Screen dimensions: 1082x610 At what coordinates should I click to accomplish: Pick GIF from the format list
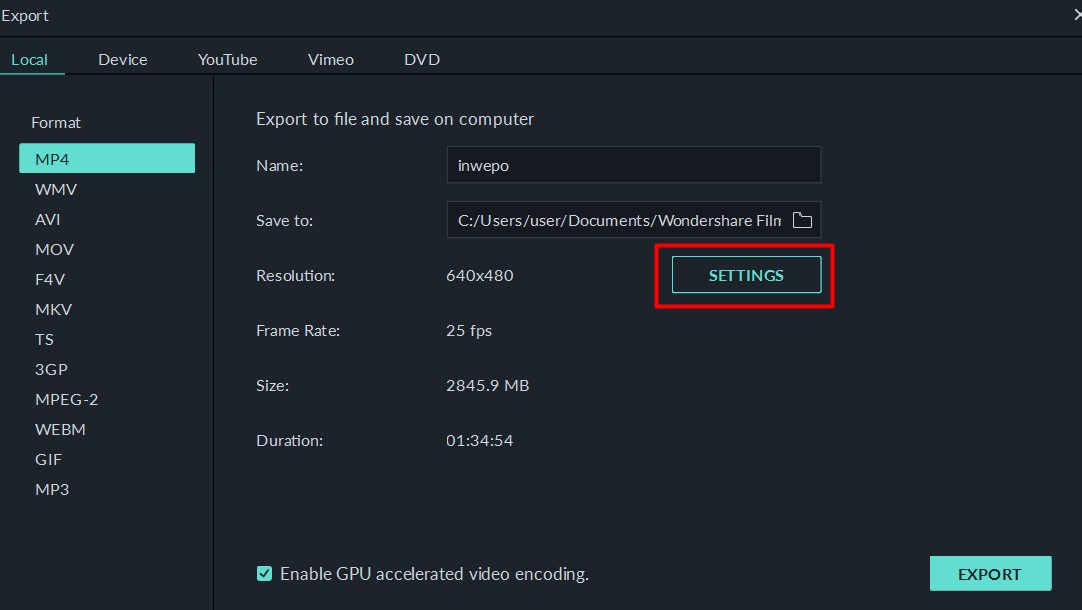coord(48,459)
